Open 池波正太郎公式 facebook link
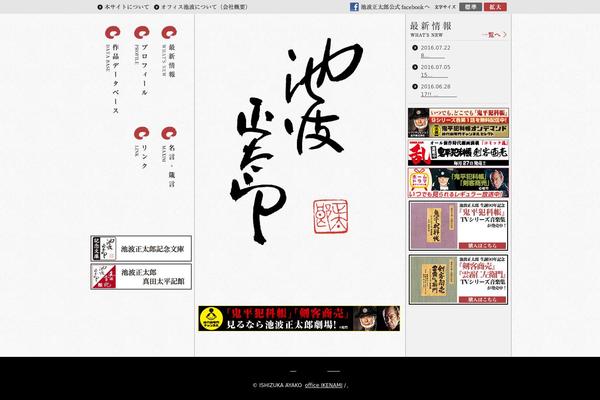Image resolution: width=600 pixels, height=400 pixels. pyautogui.click(x=395, y=7)
